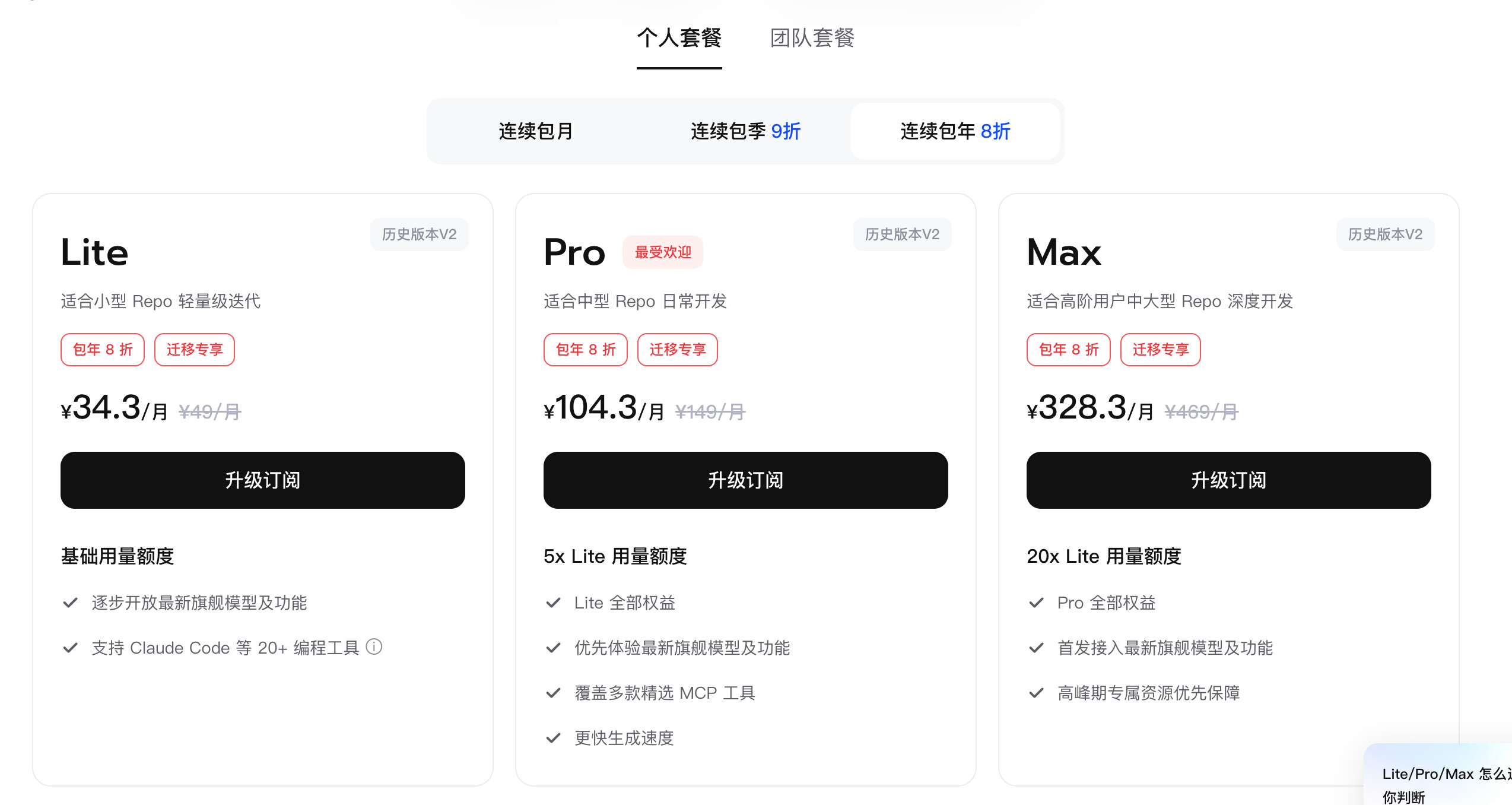
Task: Click the 包年 8 折 tag on Lite
Action: tap(103, 350)
